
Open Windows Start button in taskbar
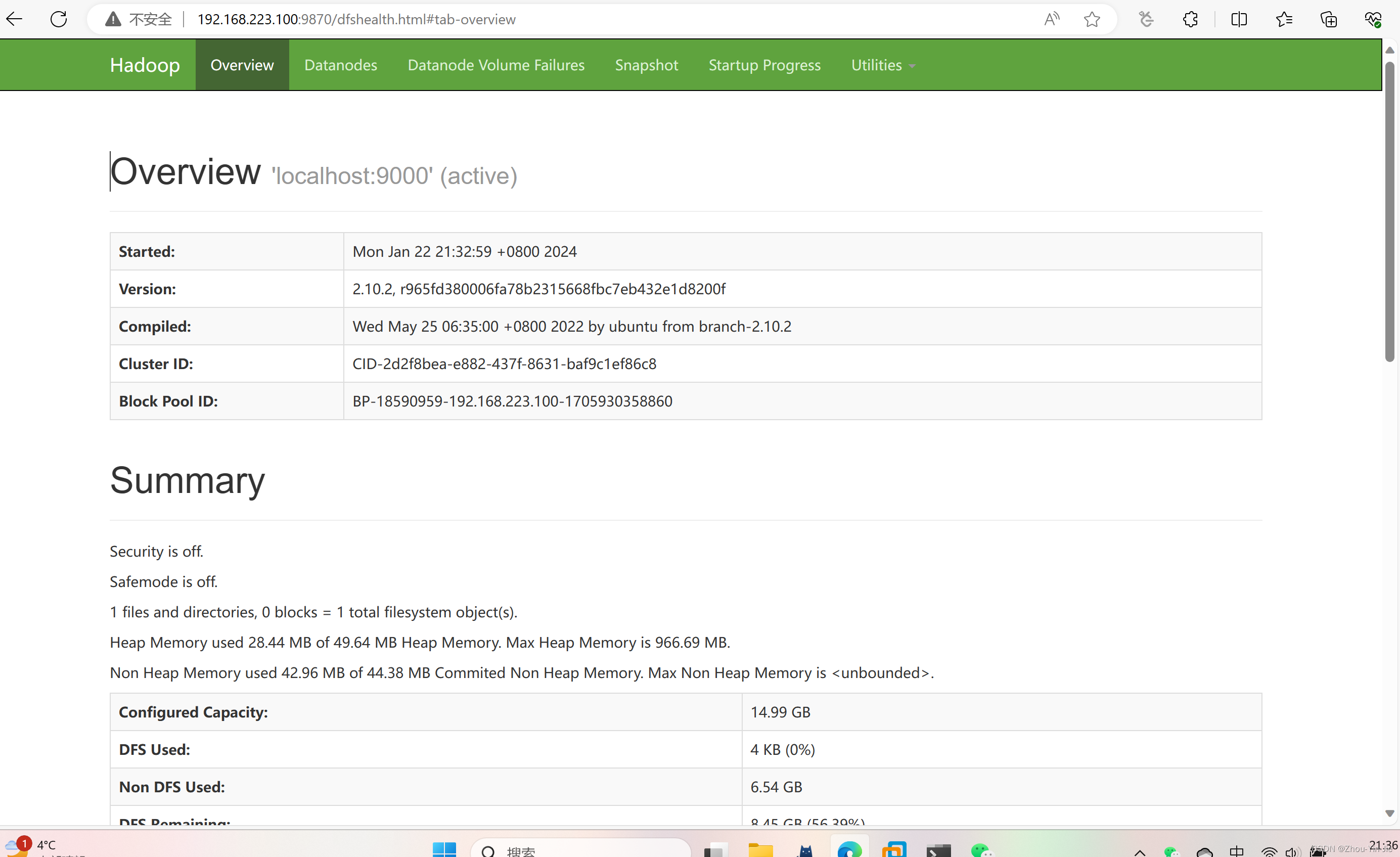point(444,849)
